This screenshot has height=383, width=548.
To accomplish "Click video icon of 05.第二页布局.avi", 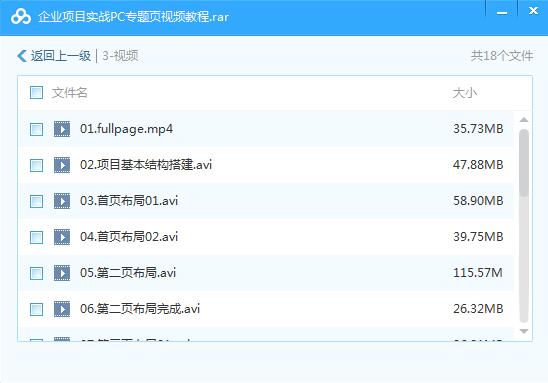I will (x=62, y=273).
